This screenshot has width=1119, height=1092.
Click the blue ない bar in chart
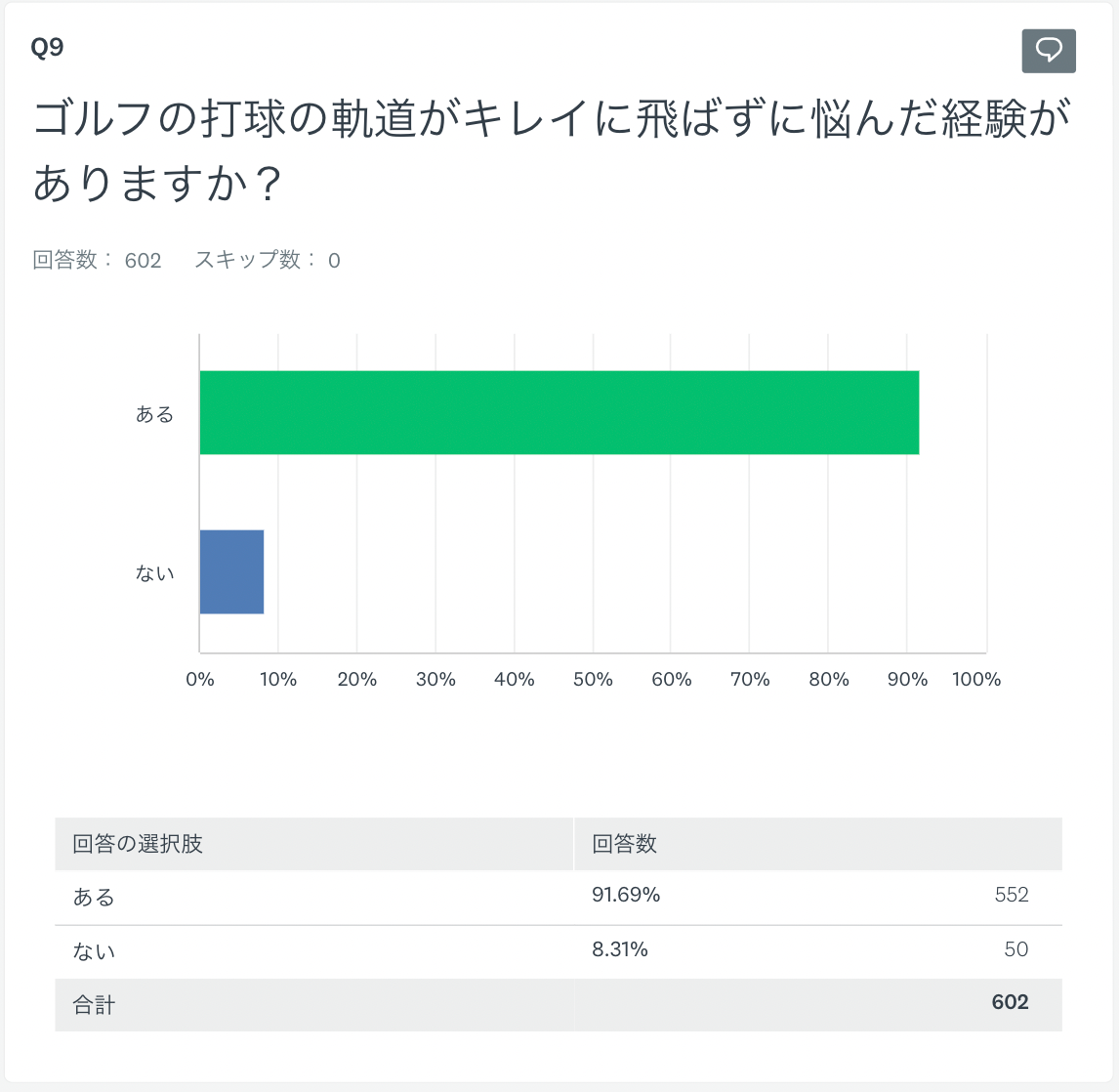click(231, 571)
